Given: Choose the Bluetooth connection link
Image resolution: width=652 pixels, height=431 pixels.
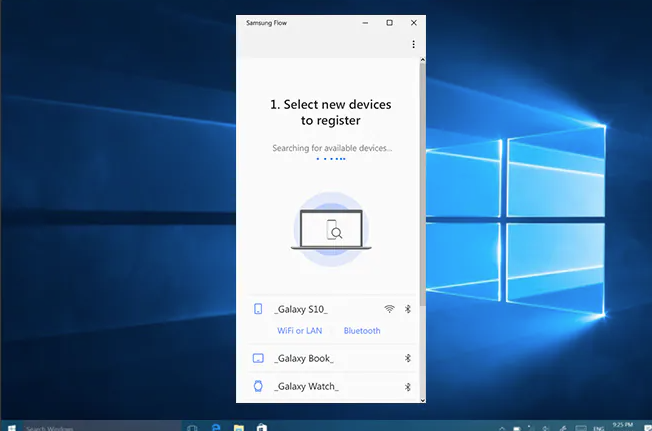Looking at the screenshot, I should point(362,330).
